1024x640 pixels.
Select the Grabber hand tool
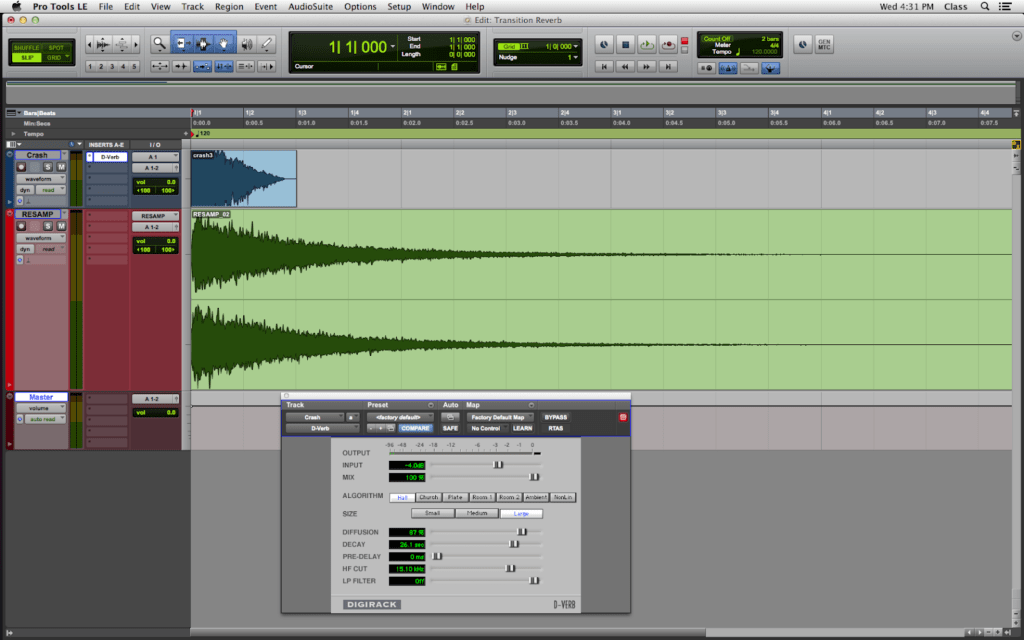click(x=224, y=44)
